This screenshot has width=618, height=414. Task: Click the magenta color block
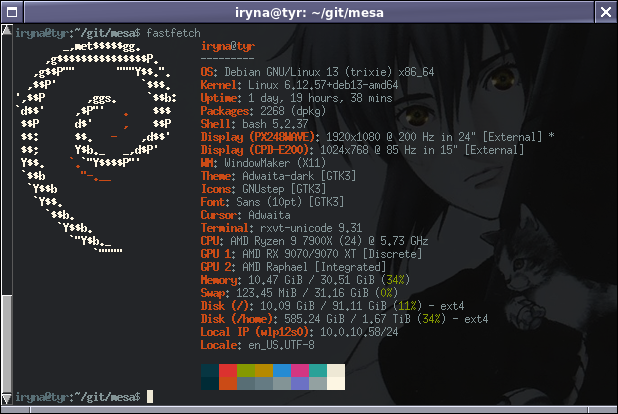(300, 371)
